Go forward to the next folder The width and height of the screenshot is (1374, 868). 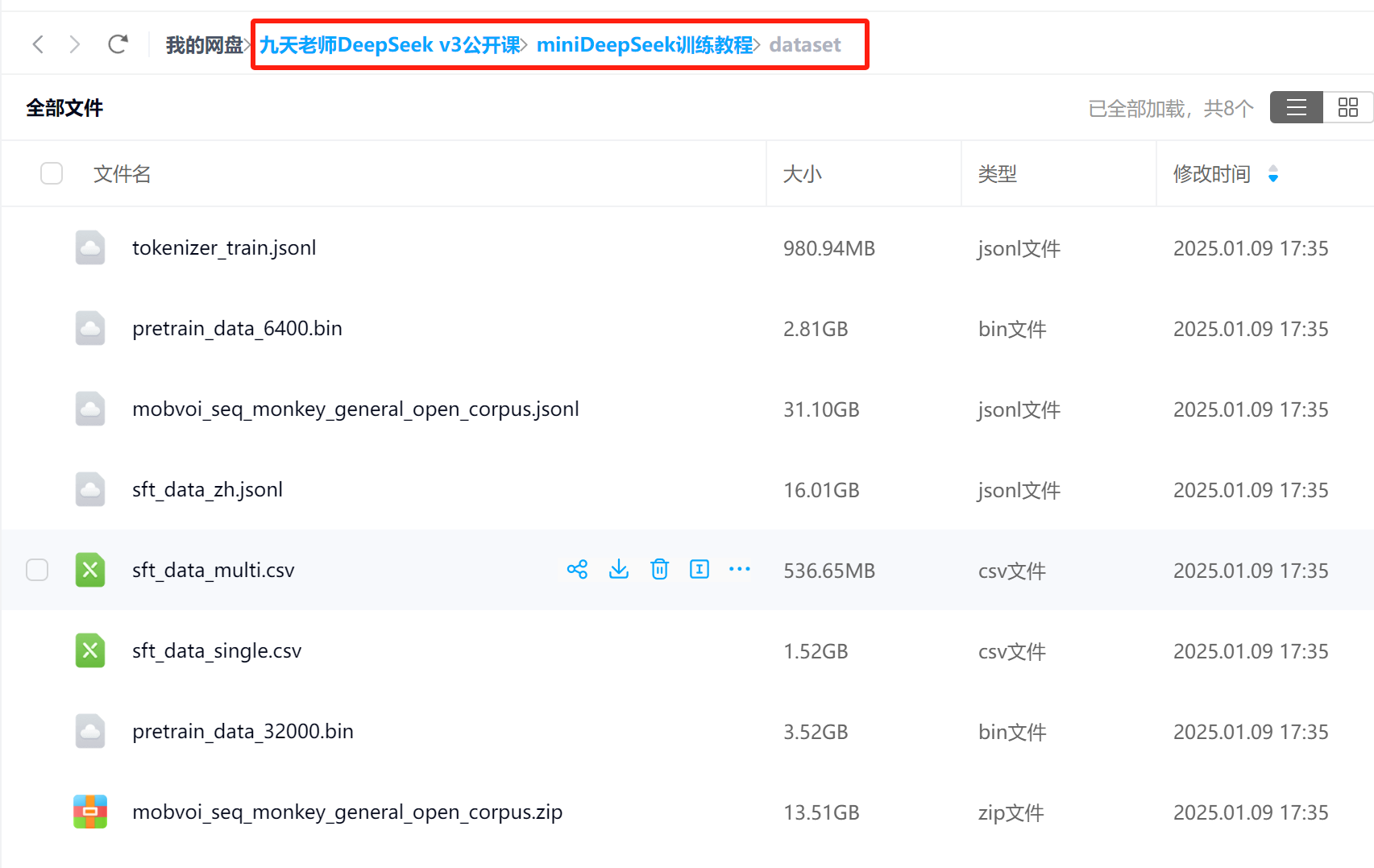[x=75, y=44]
